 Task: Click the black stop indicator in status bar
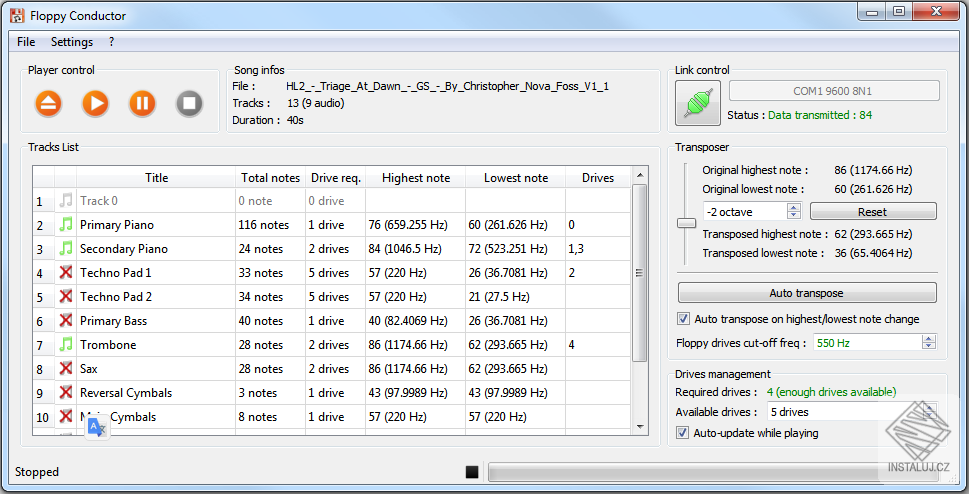(472, 472)
